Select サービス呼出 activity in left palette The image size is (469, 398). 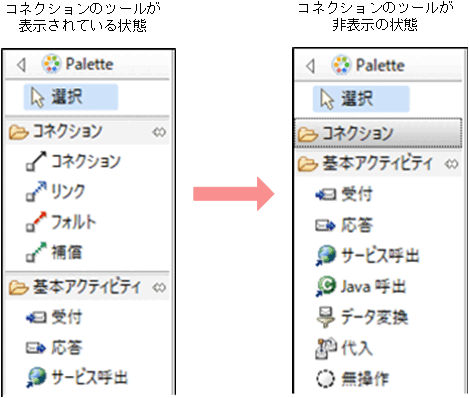click(x=77, y=378)
